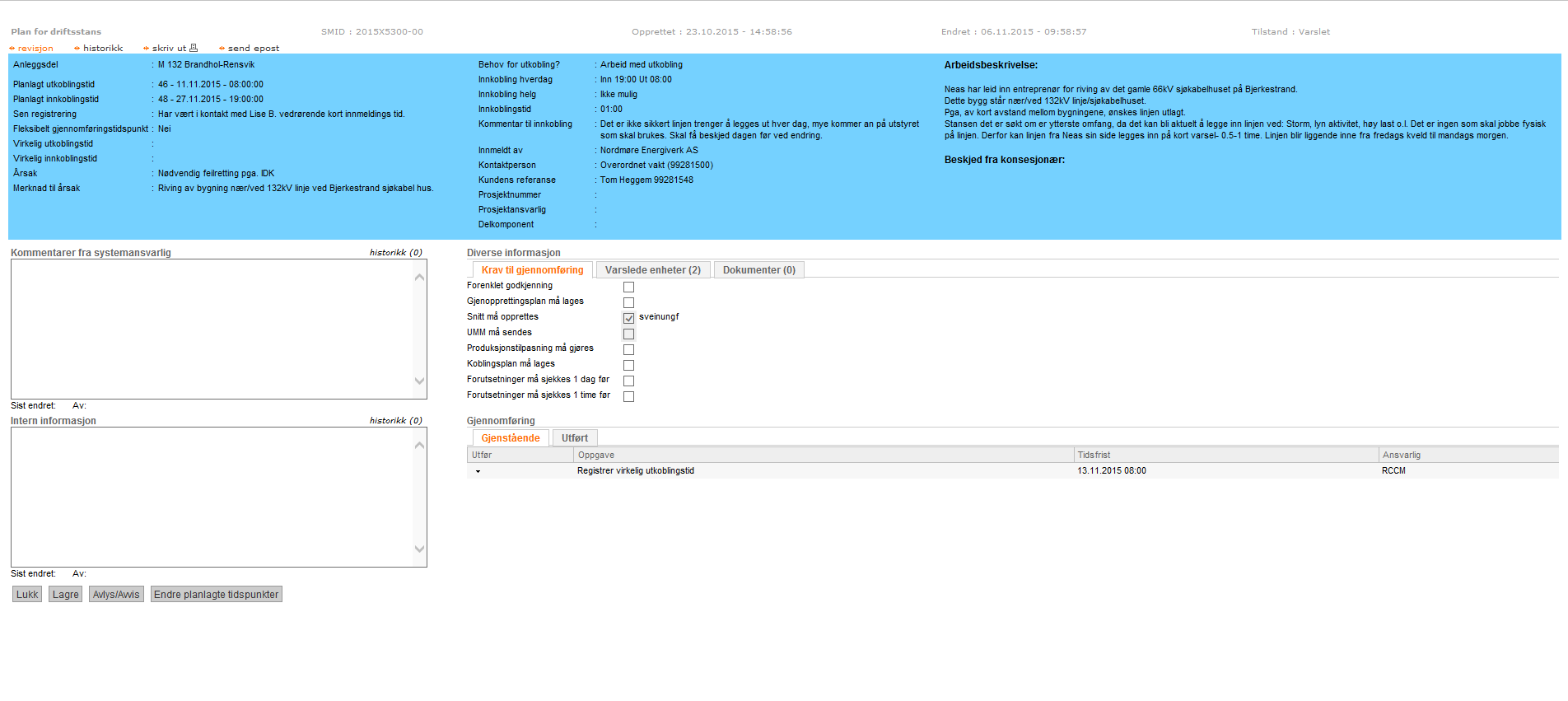Click the skriv ut print link
This screenshot has height=701, width=1568.
click(170, 49)
